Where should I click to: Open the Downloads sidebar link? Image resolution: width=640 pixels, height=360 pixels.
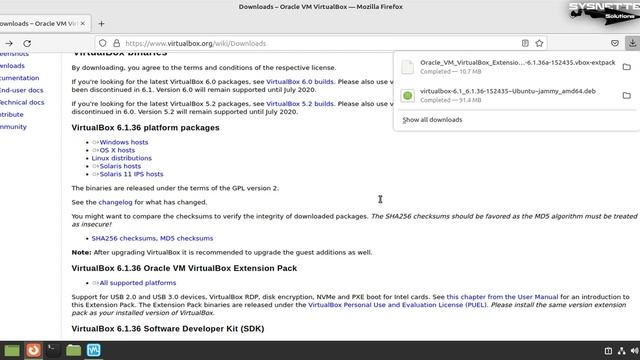[12, 66]
